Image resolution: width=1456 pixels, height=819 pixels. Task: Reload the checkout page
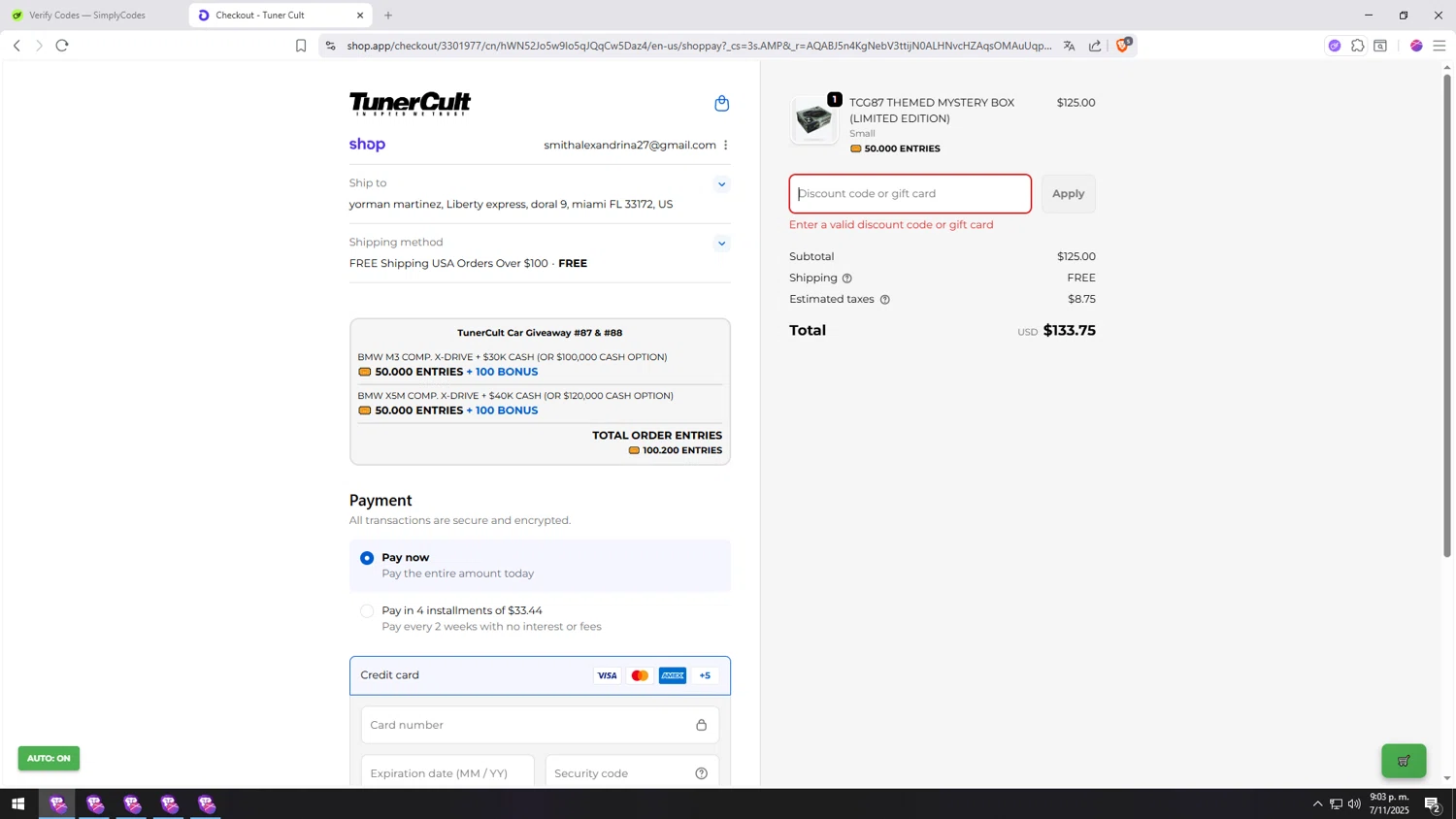click(62, 46)
